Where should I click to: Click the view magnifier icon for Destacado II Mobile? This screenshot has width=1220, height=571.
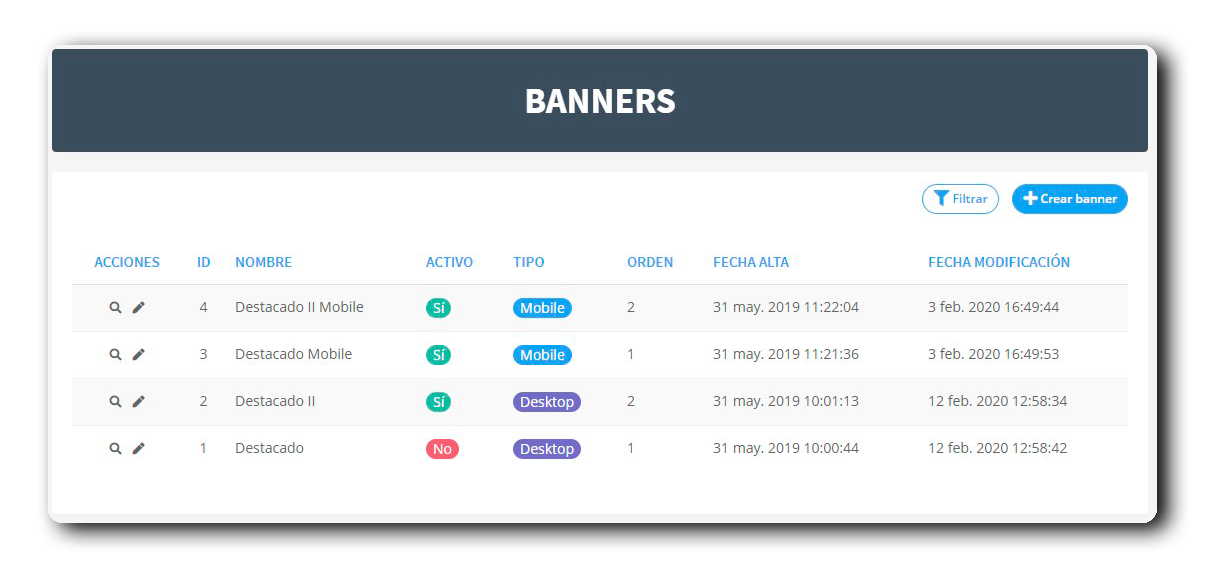(x=115, y=308)
